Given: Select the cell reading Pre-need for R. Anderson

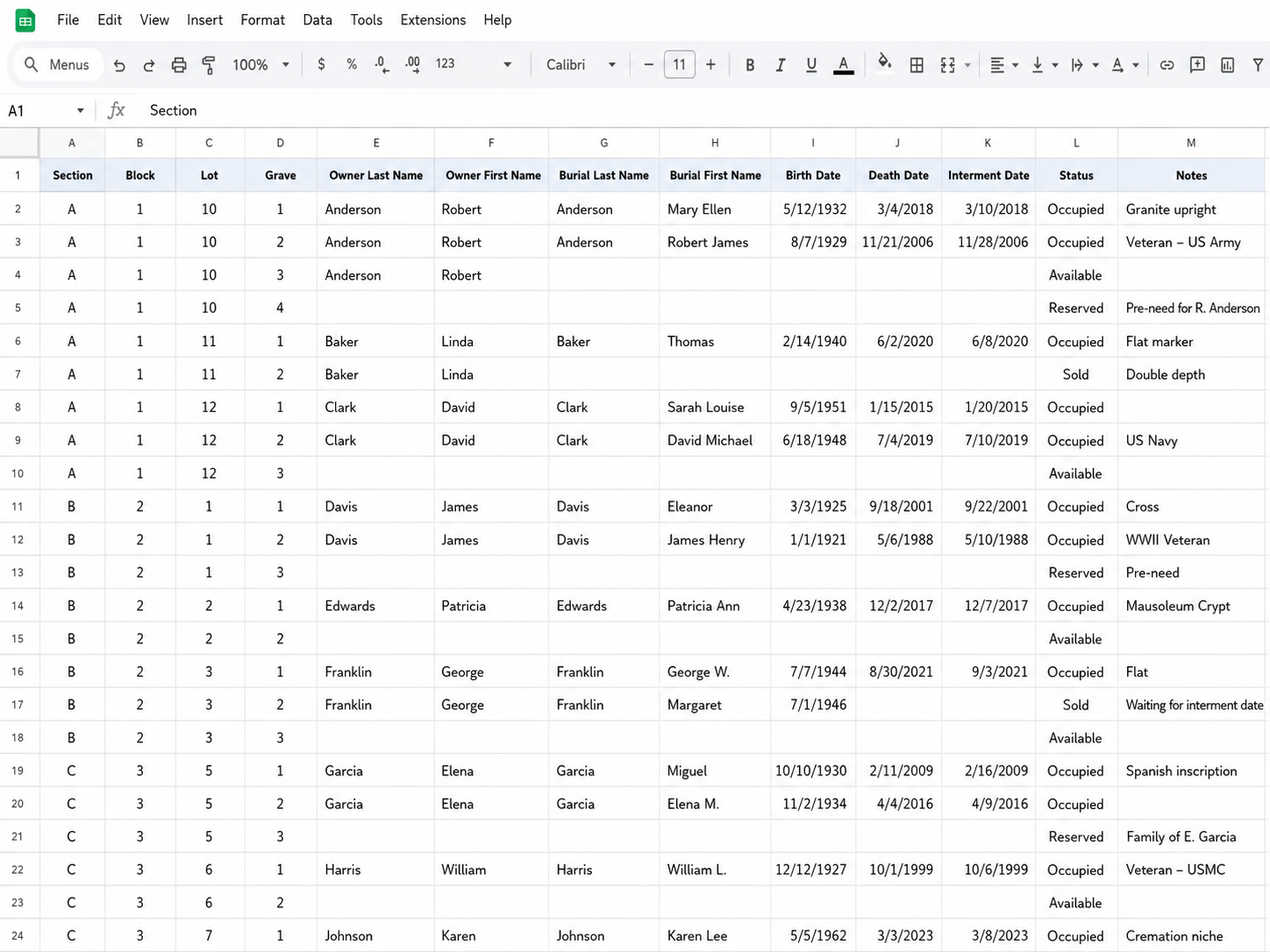Looking at the screenshot, I should (1191, 308).
